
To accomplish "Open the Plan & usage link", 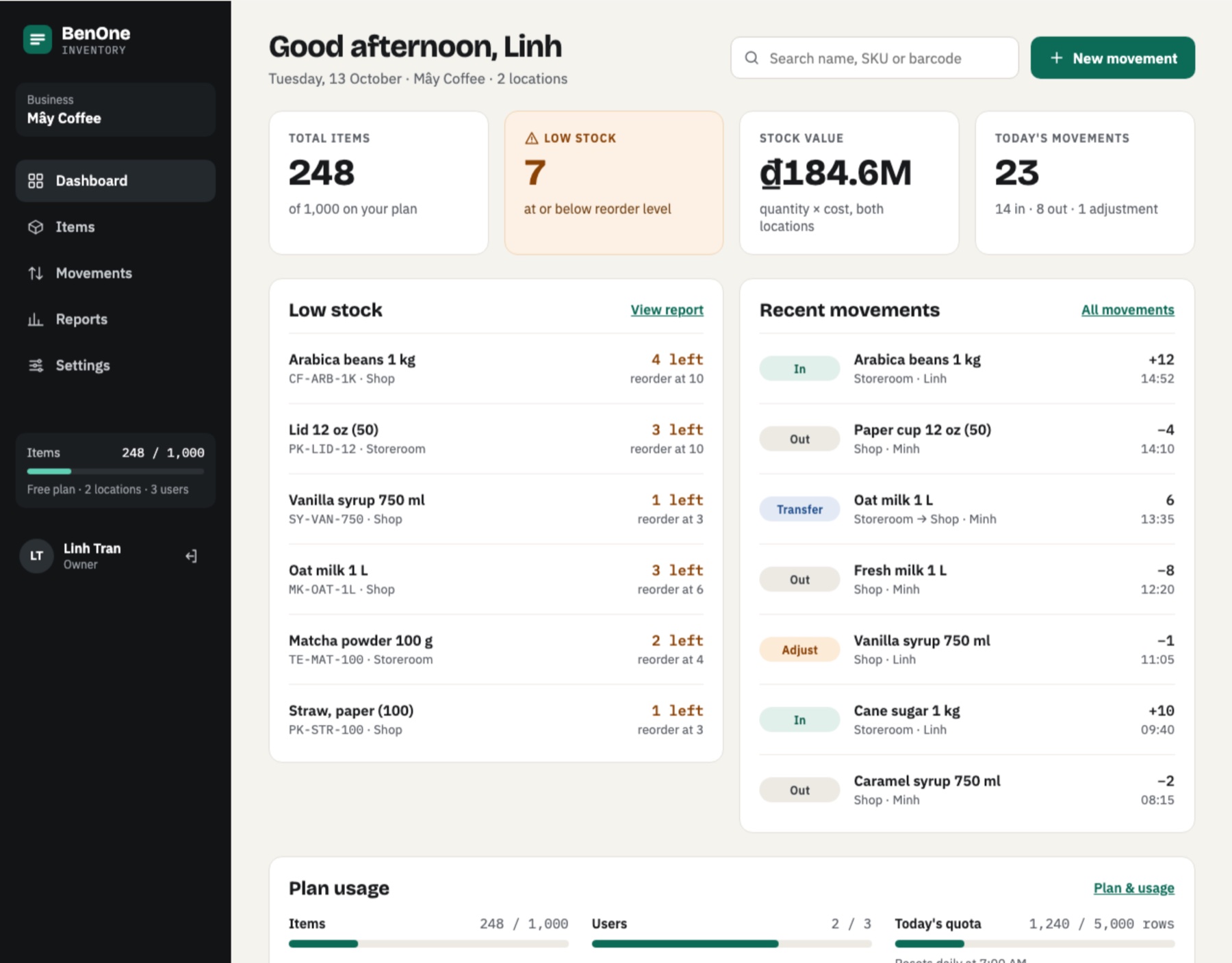I will click(1133, 888).
